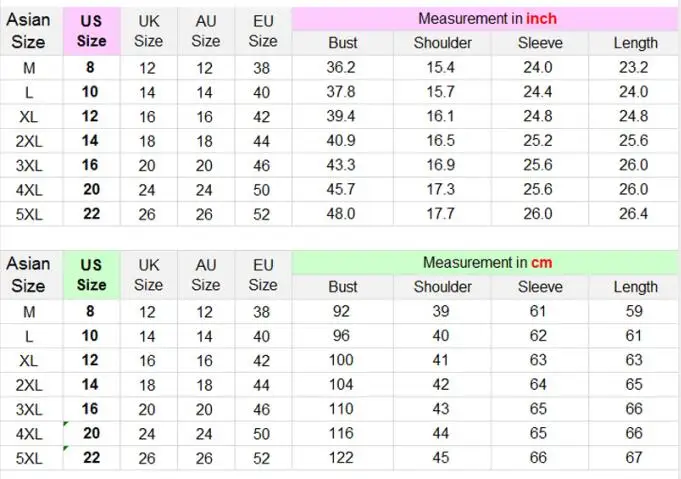Click the 26.4 length cell
This screenshot has height=479, width=681.
point(635,213)
